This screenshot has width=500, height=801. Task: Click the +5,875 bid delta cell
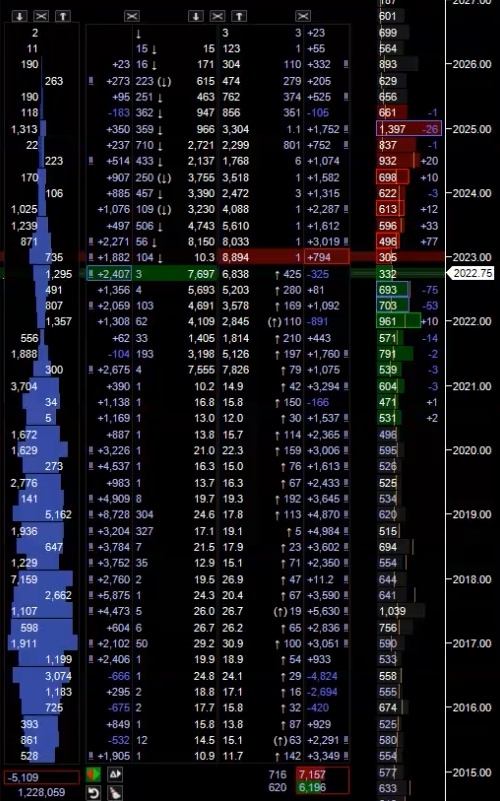point(113,595)
